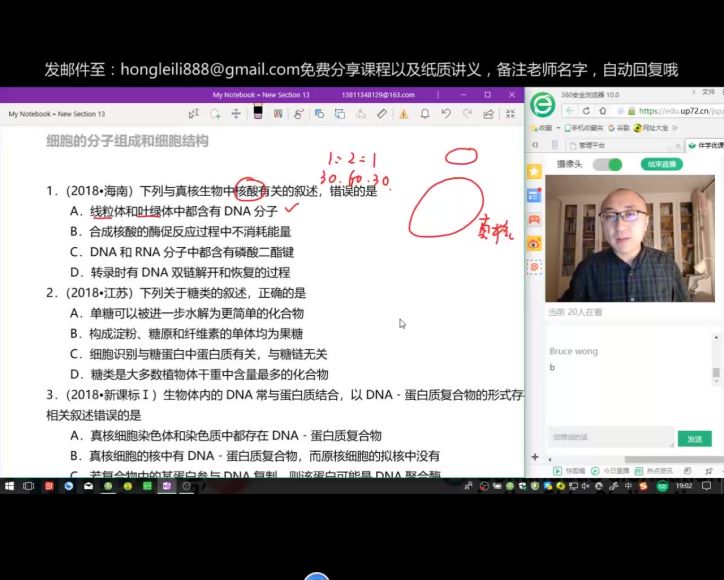Click the yellow warning triangle icon
The height and width of the screenshot is (580, 724).
(x=404, y=114)
